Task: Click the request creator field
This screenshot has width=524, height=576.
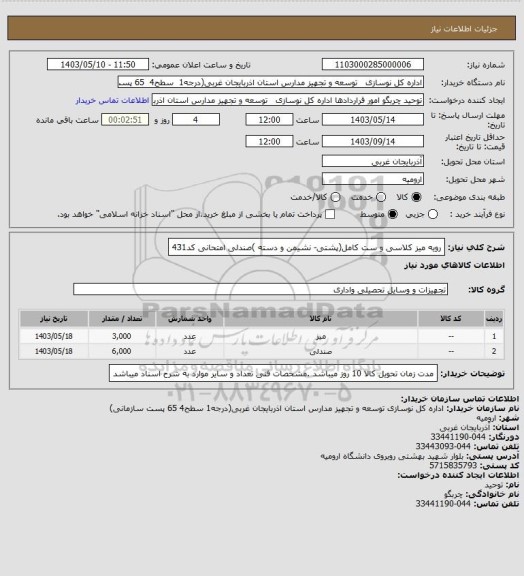Action: (288, 100)
